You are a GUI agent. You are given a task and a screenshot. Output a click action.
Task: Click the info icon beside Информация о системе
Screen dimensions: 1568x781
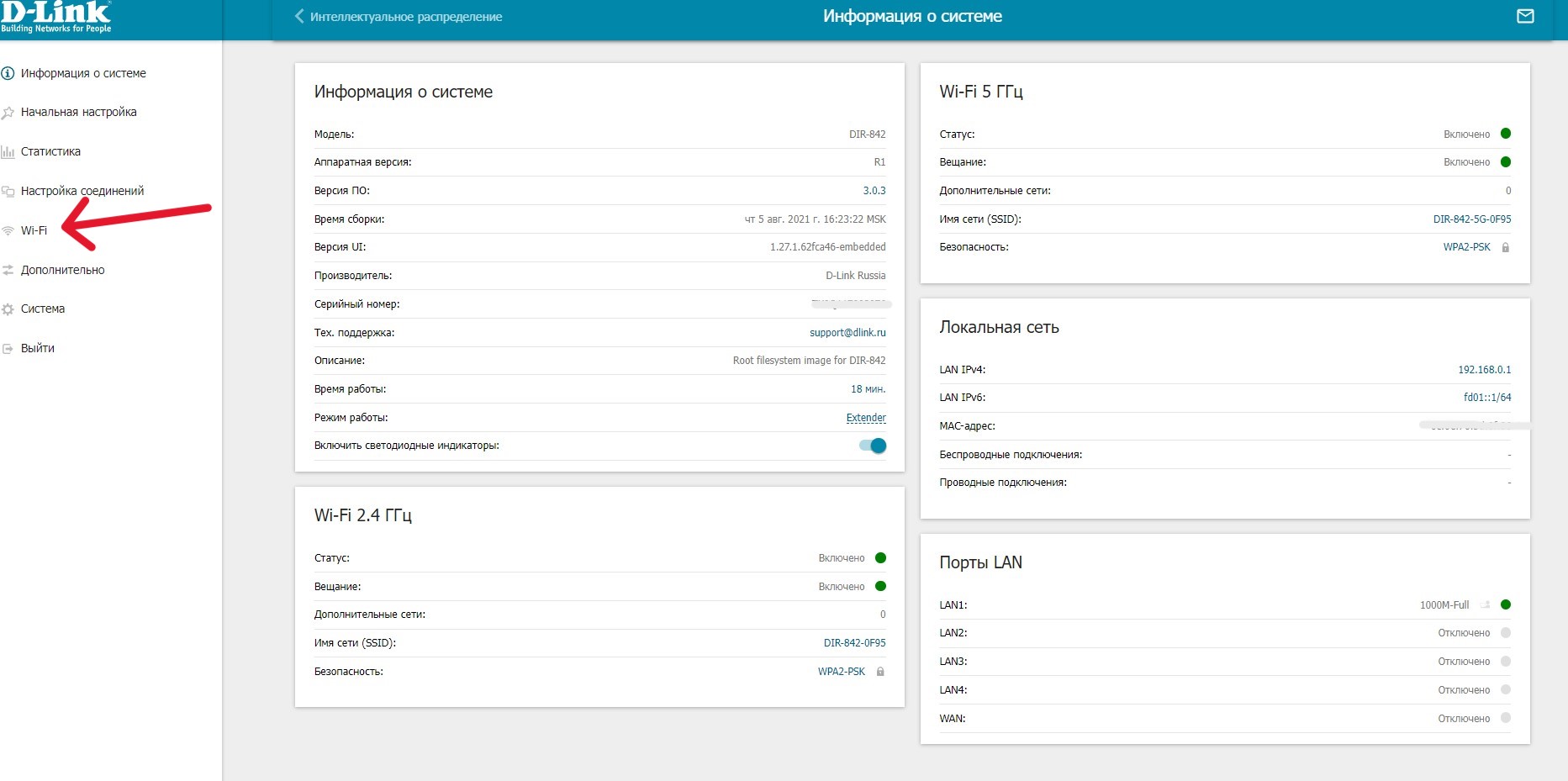click(8, 73)
